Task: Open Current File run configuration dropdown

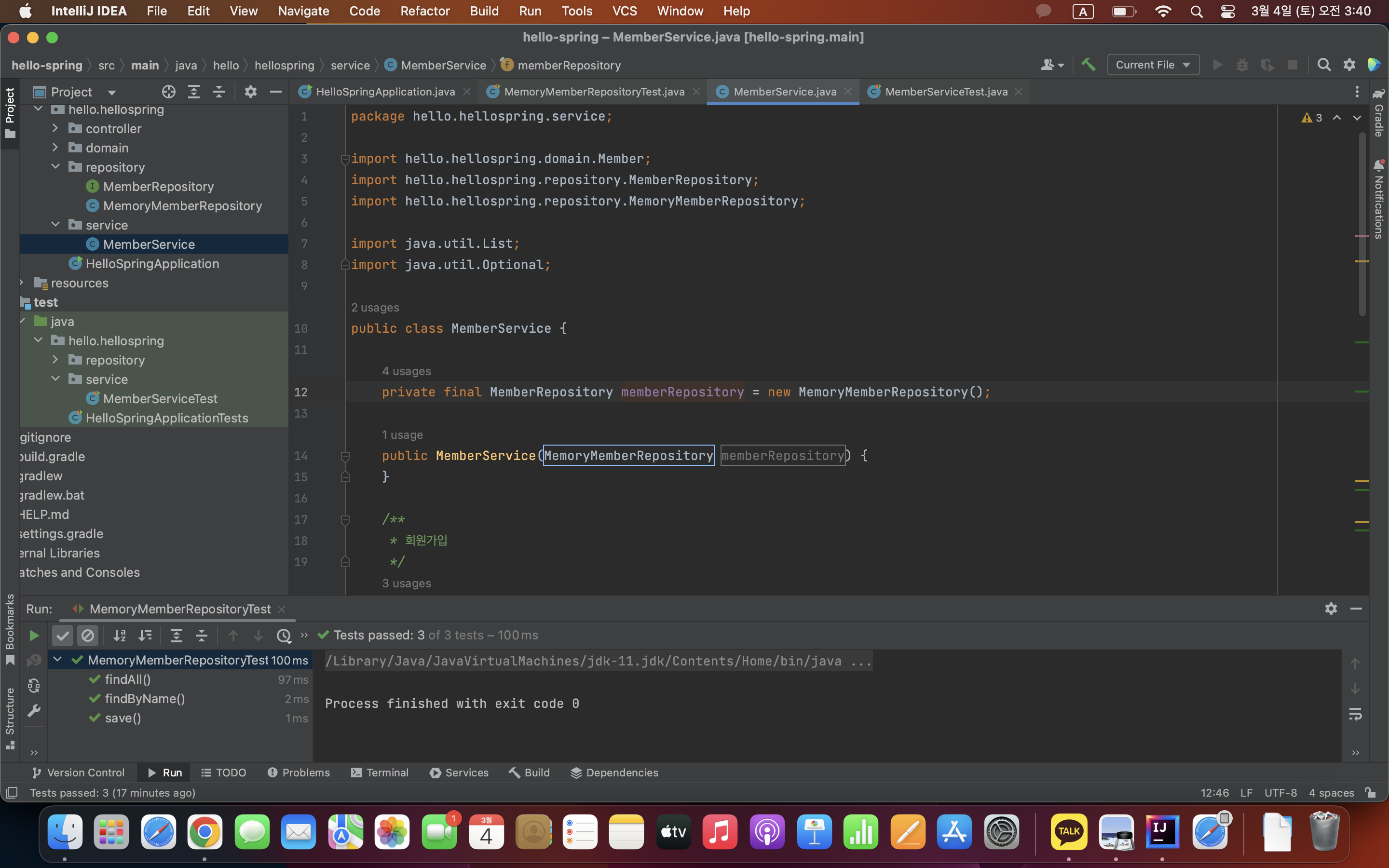Action: pyautogui.click(x=1153, y=65)
